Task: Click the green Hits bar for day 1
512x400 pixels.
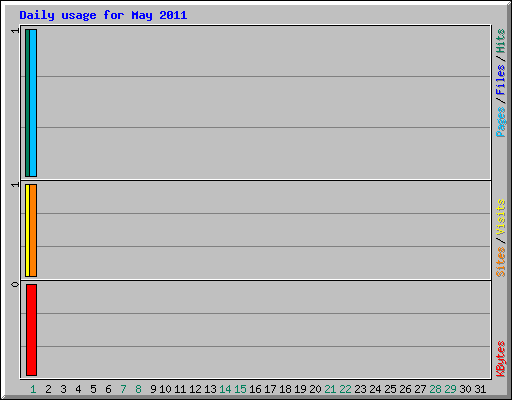Action: pos(27,103)
